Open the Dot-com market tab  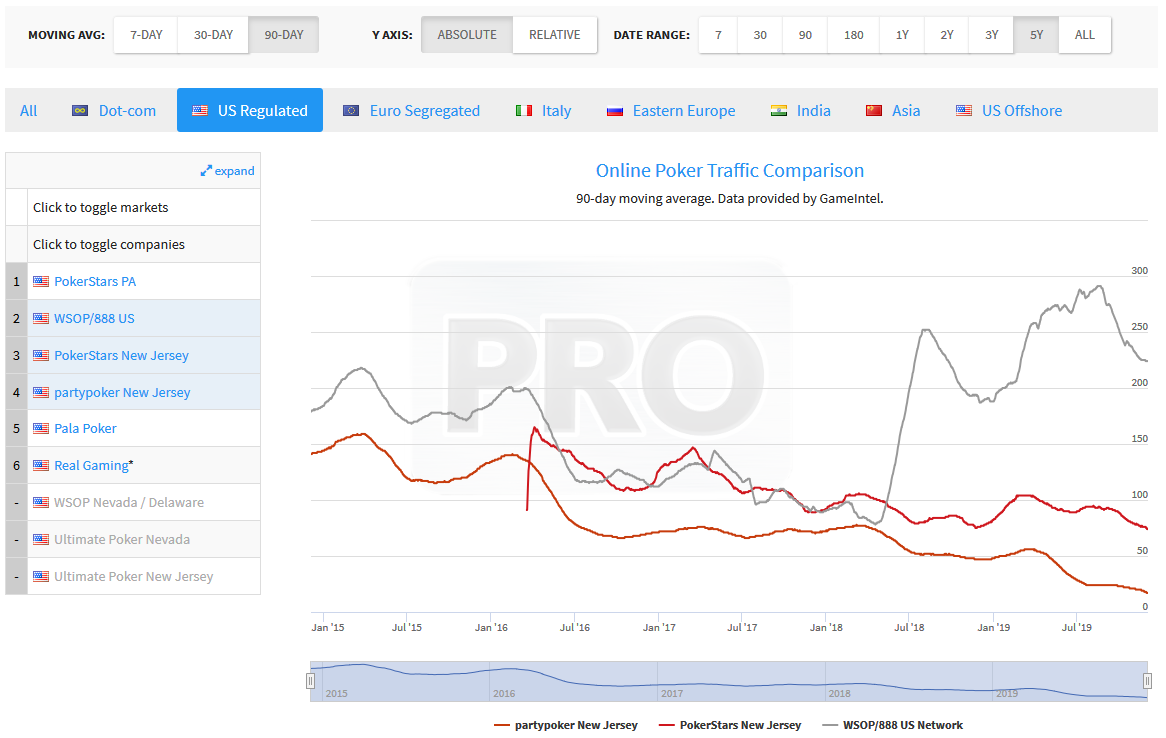click(x=114, y=110)
